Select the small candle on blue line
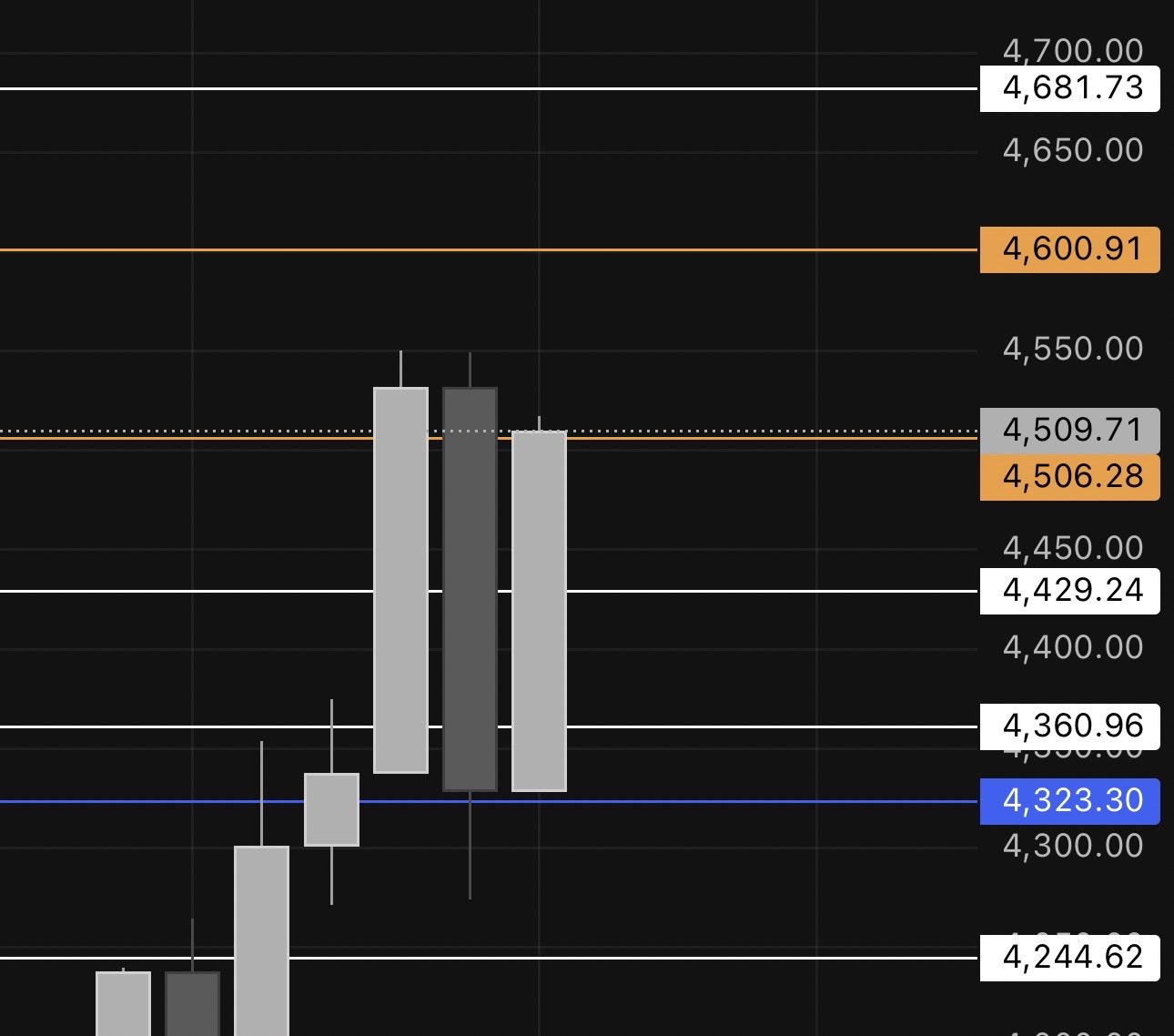Image resolution: width=1174 pixels, height=1036 pixels. pyautogui.click(x=331, y=809)
